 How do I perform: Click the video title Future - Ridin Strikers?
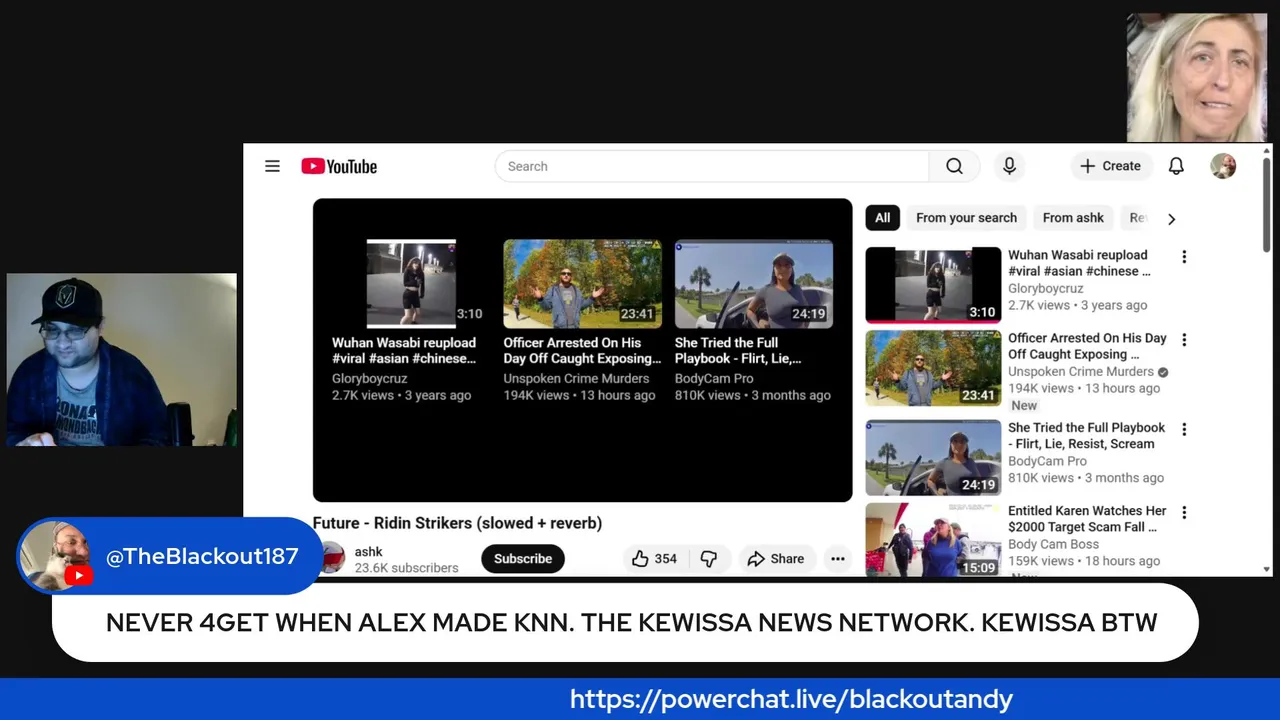click(457, 523)
